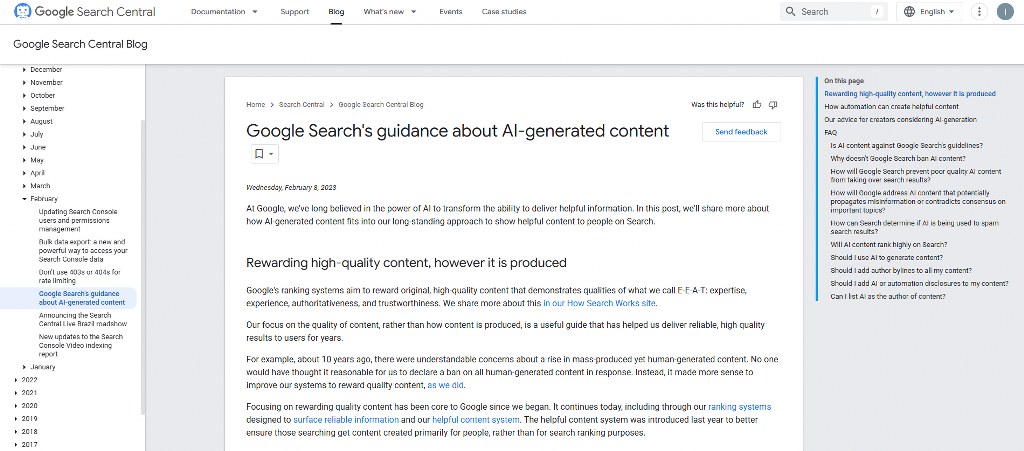Image resolution: width=1024 pixels, height=451 pixels.
Task: Focus the Search input field
Action: coord(833,12)
